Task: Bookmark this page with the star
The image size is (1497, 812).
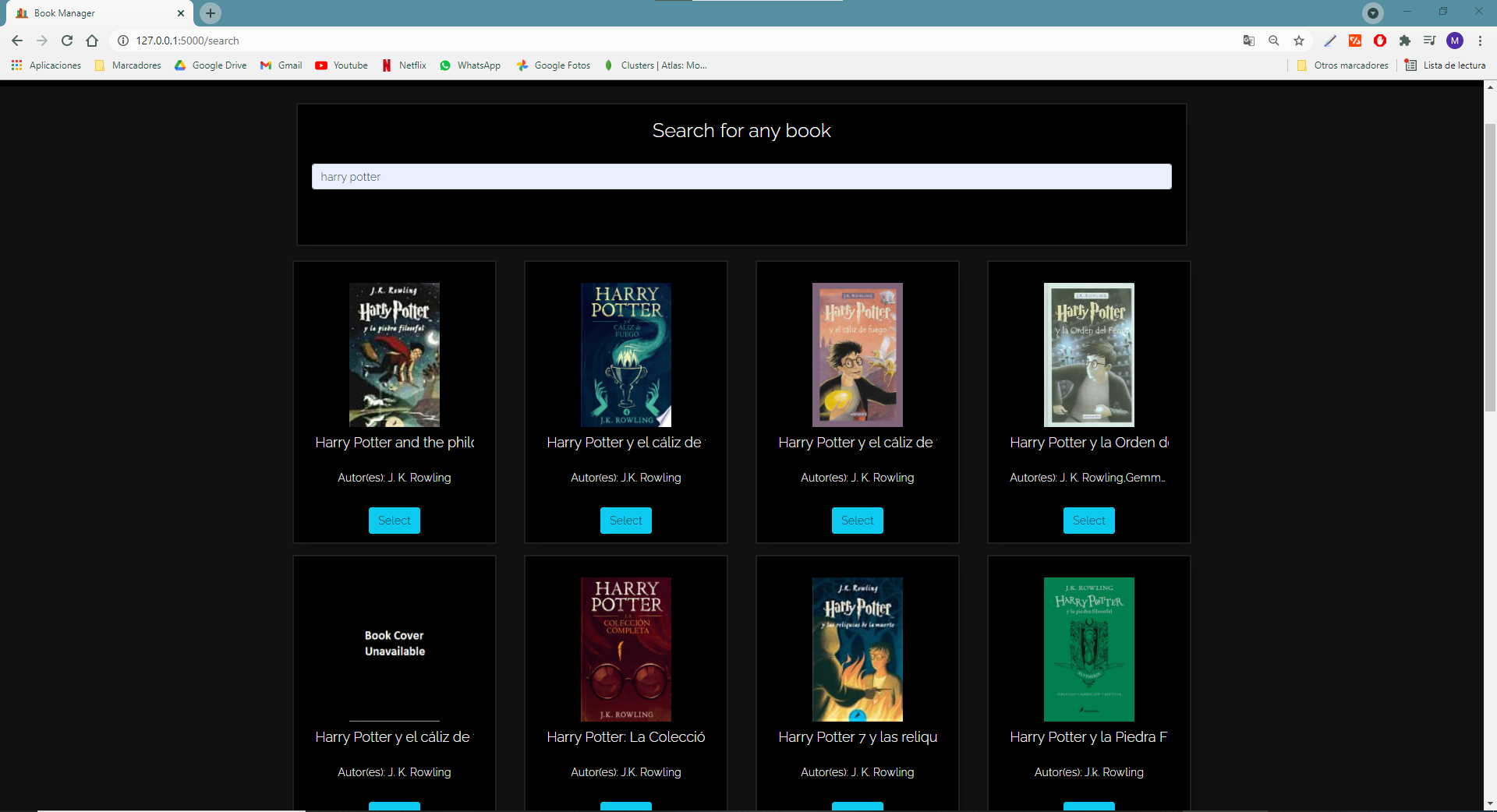Action: [1299, 41]
